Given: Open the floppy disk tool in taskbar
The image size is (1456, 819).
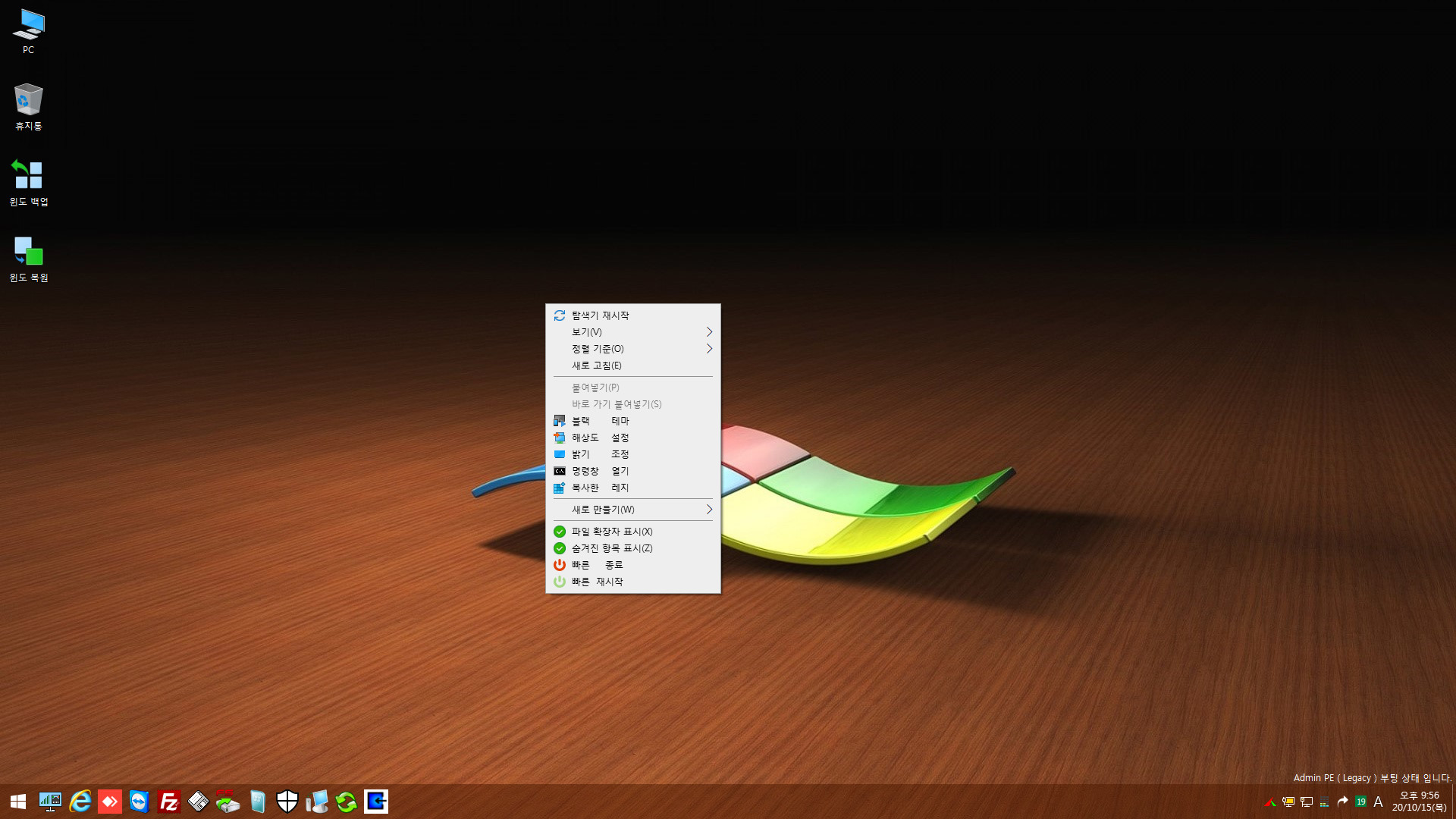Looking at the screenshot, I should [x=198, y=802].
